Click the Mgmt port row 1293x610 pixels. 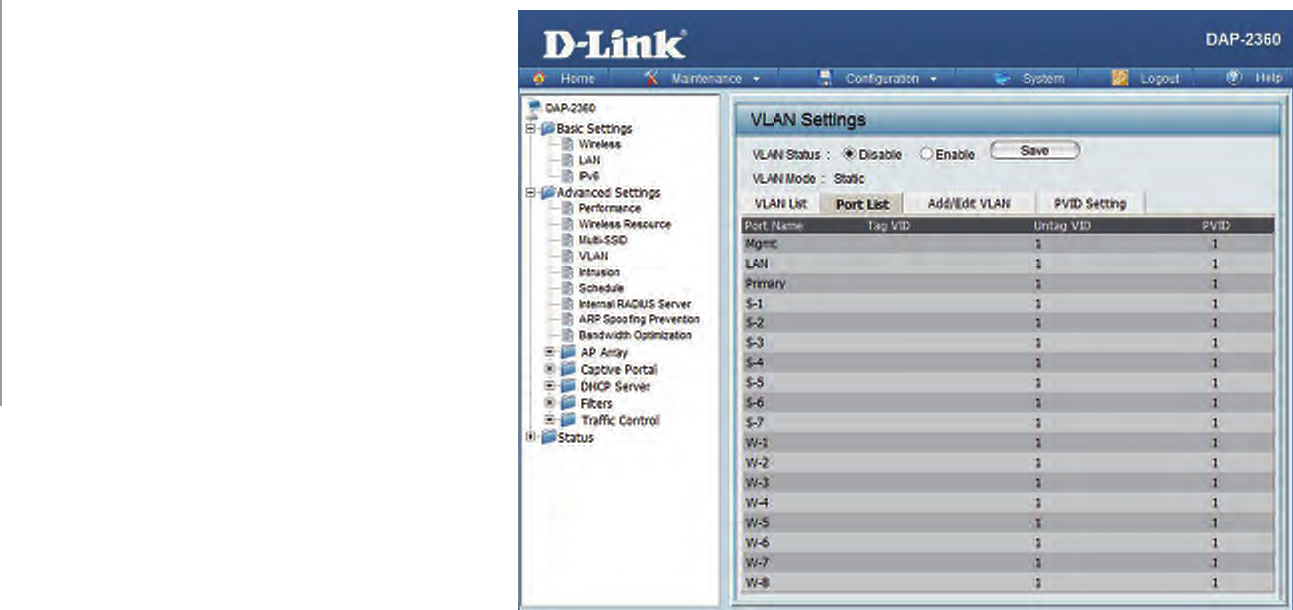coord(1008,243)
